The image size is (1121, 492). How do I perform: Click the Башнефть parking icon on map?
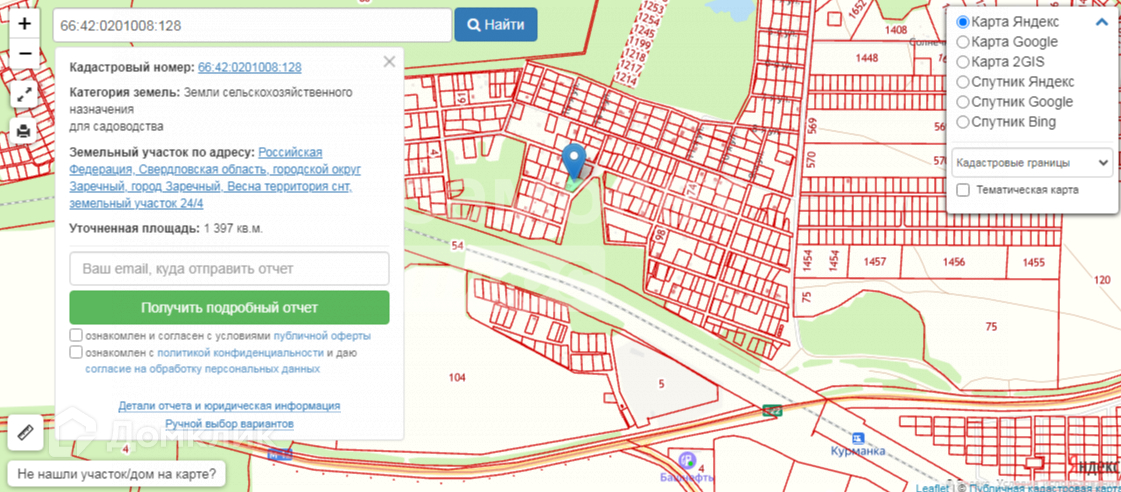tap(687, 460)
